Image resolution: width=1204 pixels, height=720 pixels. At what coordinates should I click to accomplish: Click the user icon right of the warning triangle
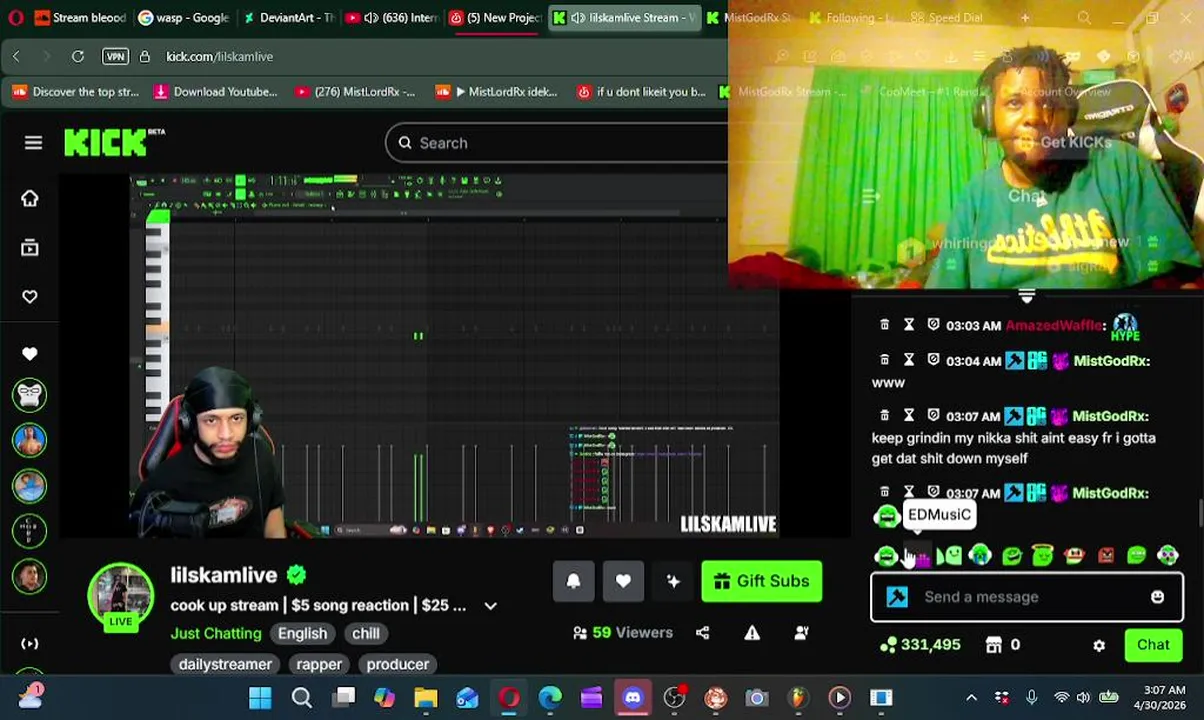tap(801, 632)
